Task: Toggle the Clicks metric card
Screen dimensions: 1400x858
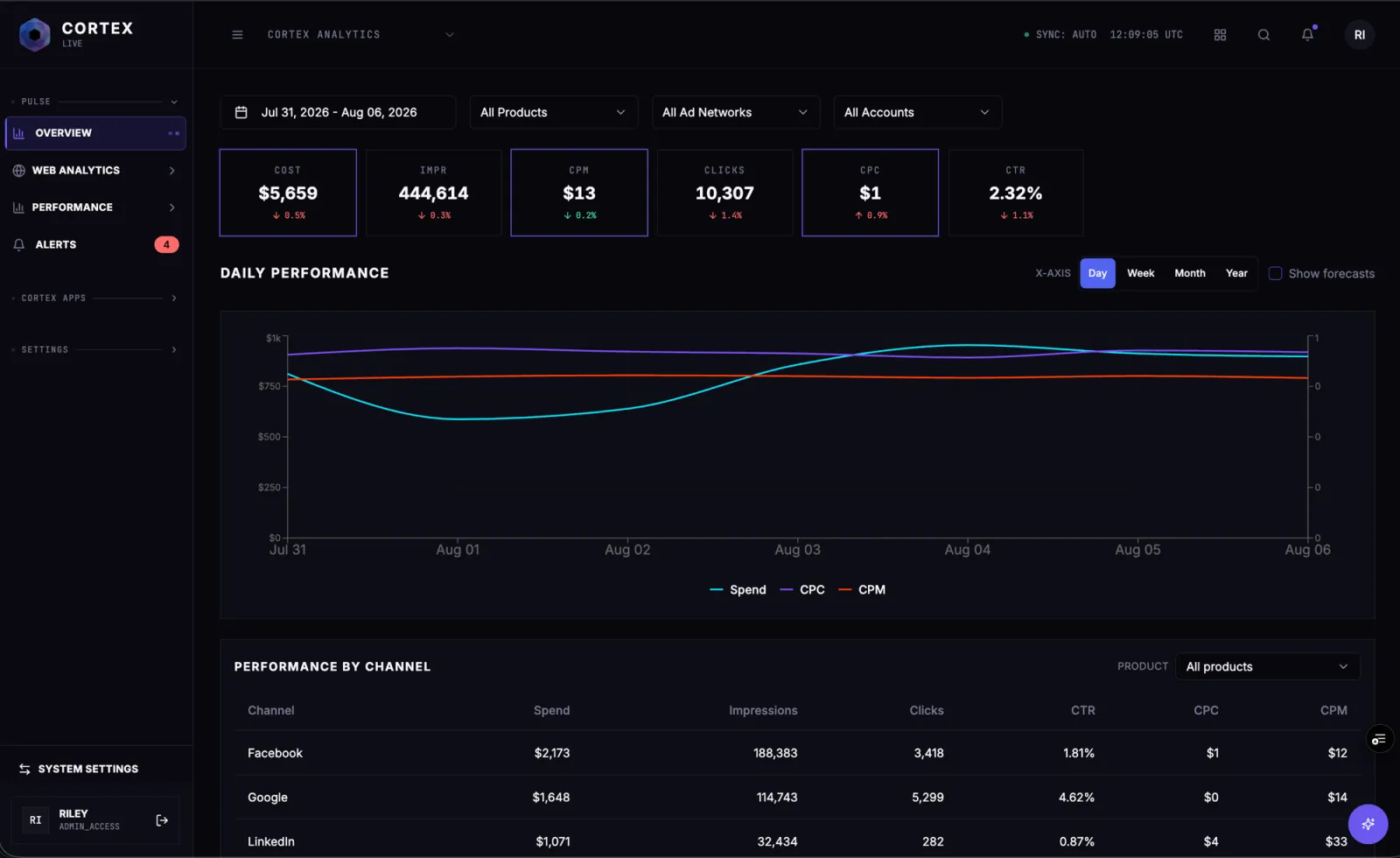Action: pyautogui.click(x=724, y=193)
